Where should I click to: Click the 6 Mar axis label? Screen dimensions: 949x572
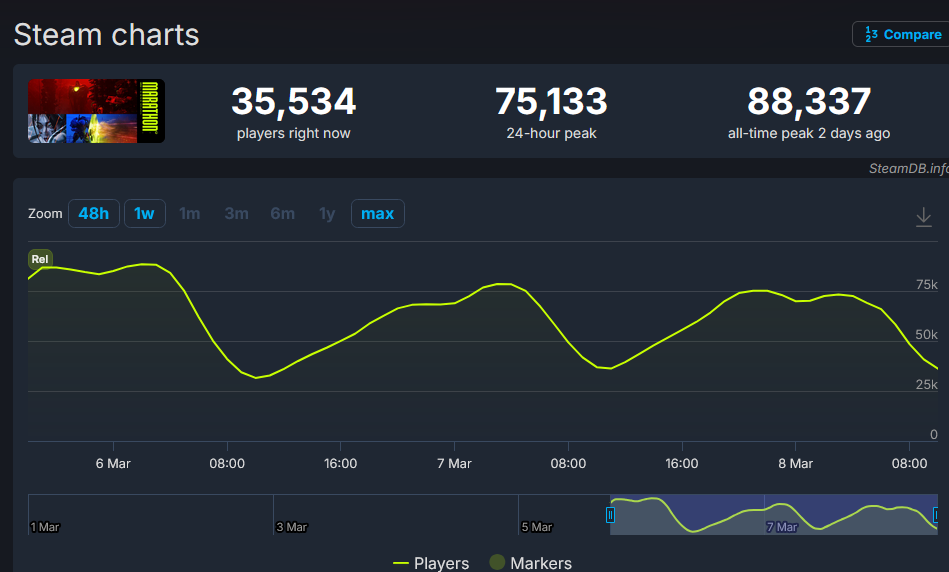click(113, 464)
